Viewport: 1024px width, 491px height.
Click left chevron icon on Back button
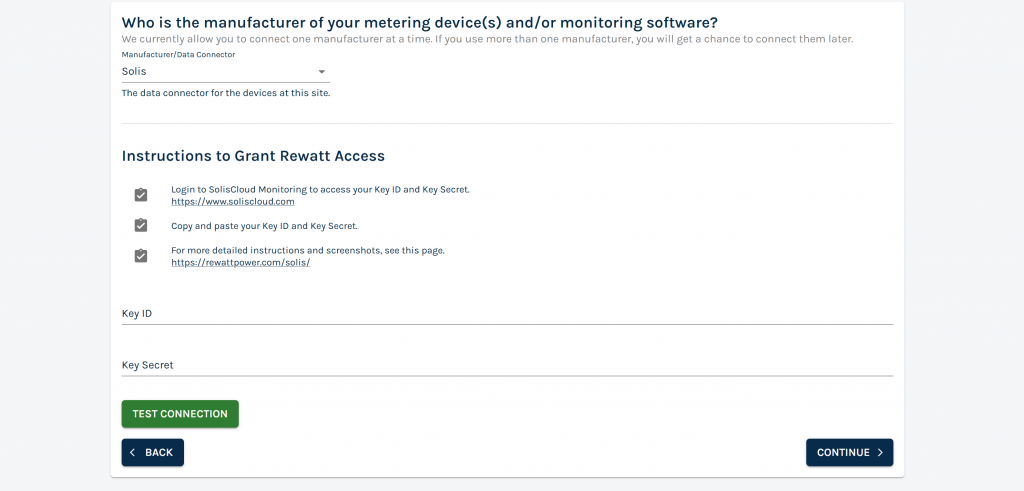(133, 452)
